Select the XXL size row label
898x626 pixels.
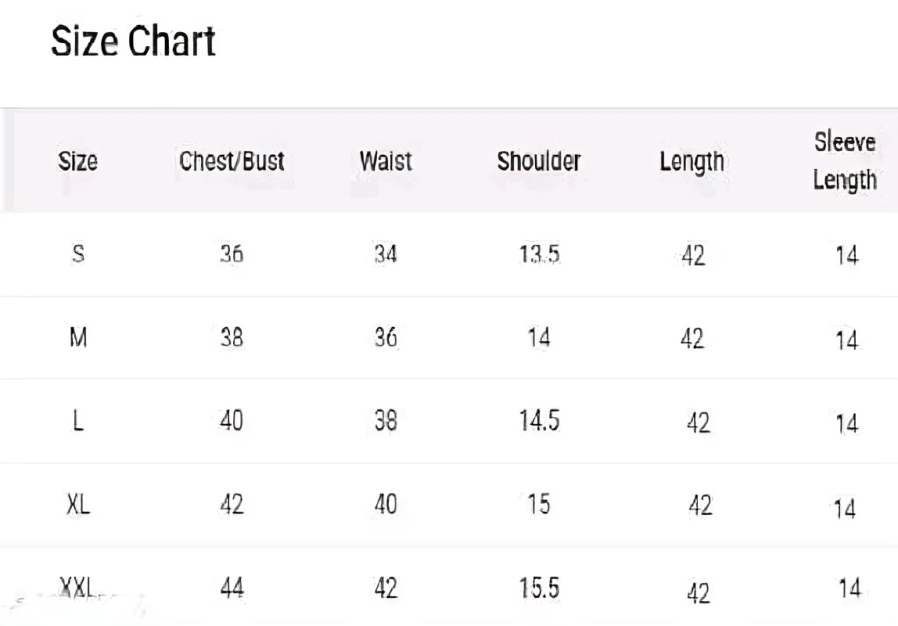(x=77, y=588)
